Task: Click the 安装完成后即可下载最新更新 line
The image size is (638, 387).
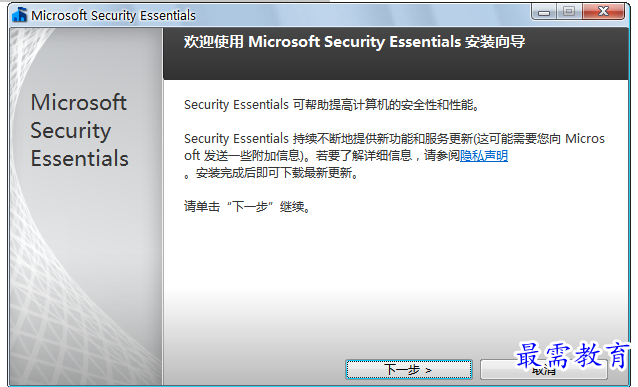Action: (271, 173)
